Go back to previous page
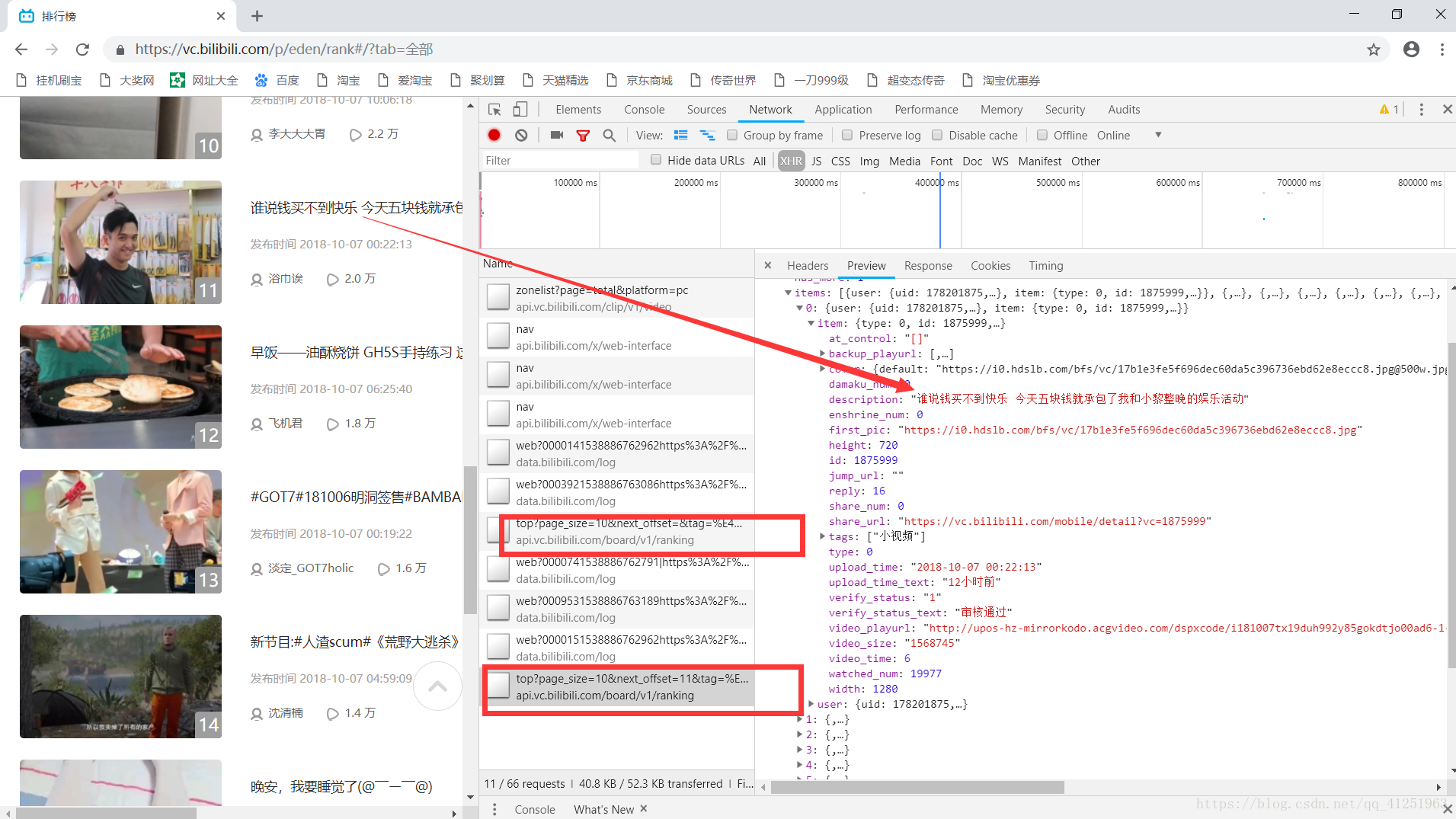 pyautogui.click(x=21, y=50)
